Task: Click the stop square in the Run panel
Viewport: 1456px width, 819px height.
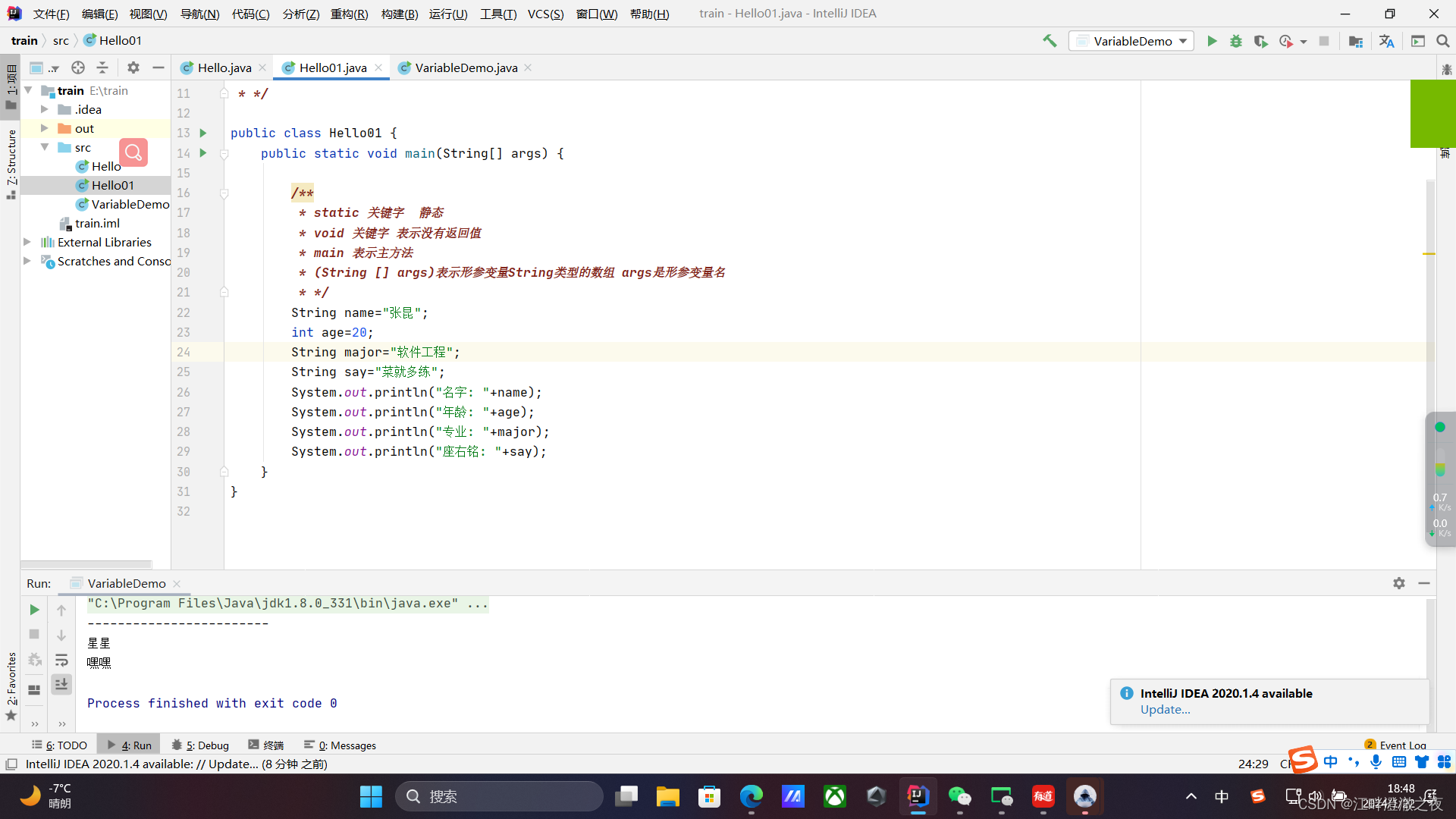Action: pos(34,634)
